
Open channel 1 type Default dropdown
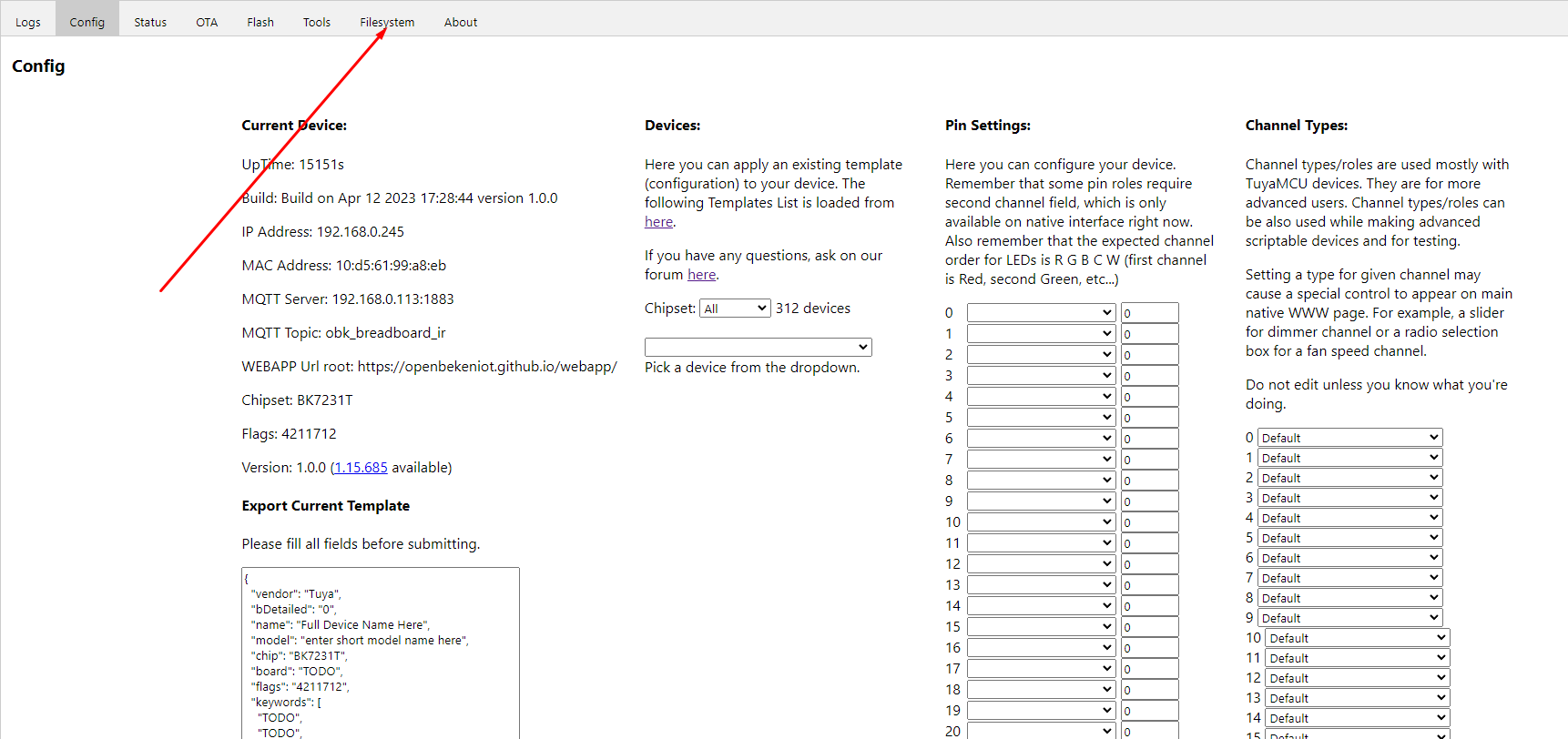[1349, 458]
